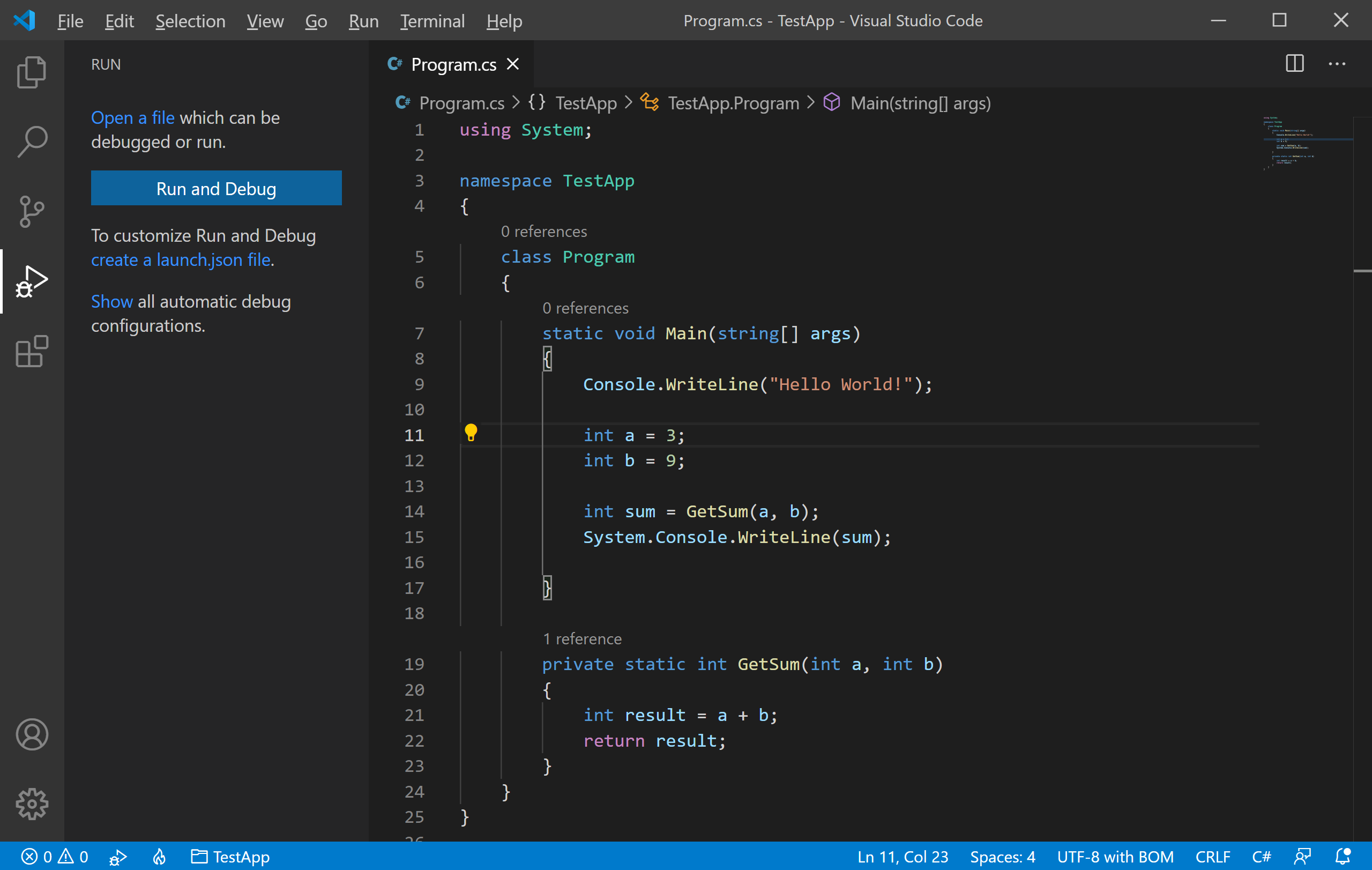The height and width of the screenshot is (870, 1372).
Task: Change the CRLF line ending setting
Action: tap(1212, 856)
